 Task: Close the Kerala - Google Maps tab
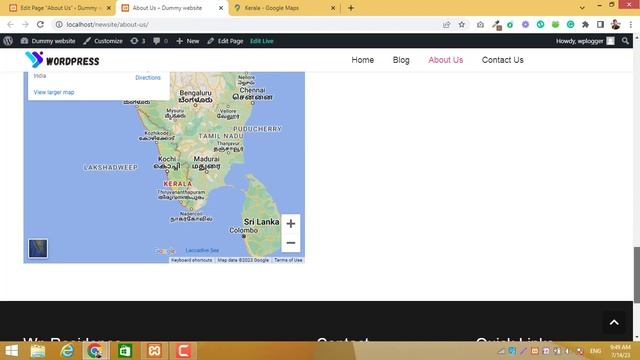click(x=333, y=8)
